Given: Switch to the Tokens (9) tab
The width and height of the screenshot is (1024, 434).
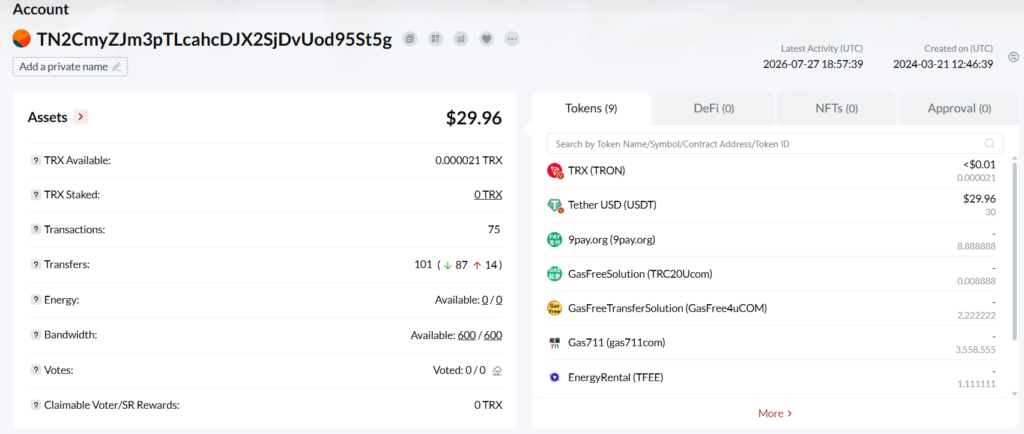Looking at the screenshot, I should click(591, 108).
